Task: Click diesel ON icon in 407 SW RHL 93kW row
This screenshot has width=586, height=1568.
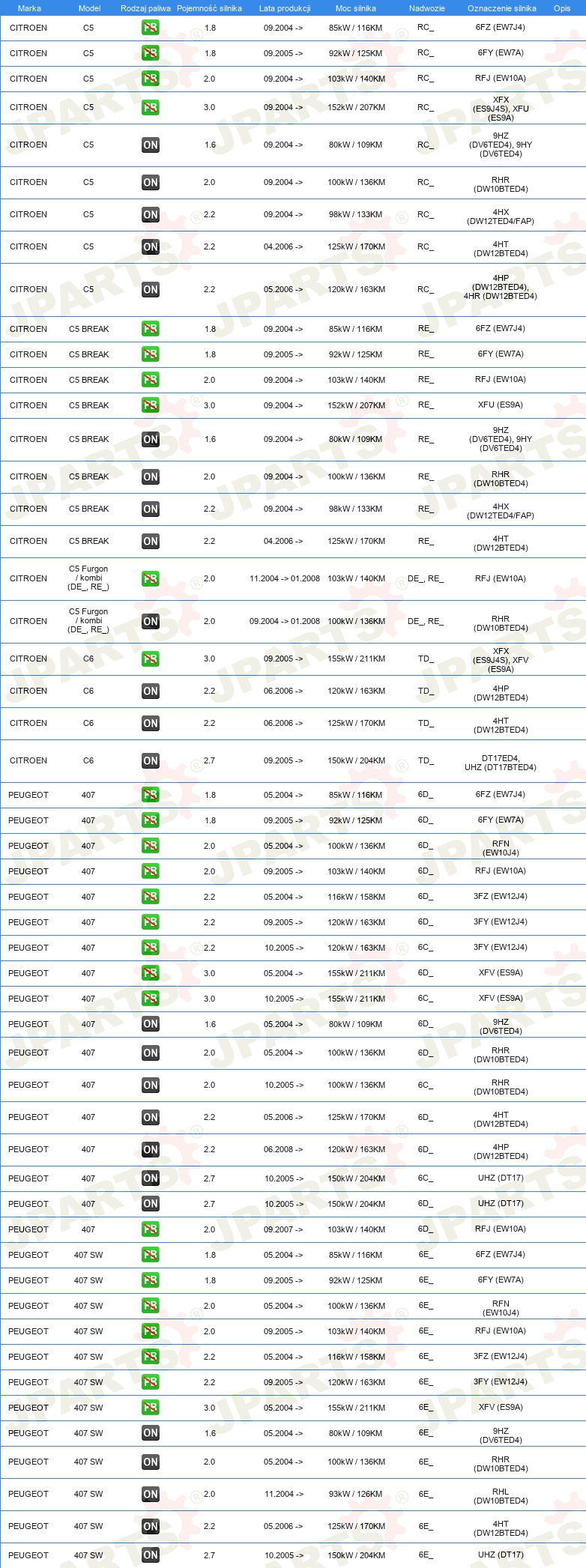Action: point(151,1494)
